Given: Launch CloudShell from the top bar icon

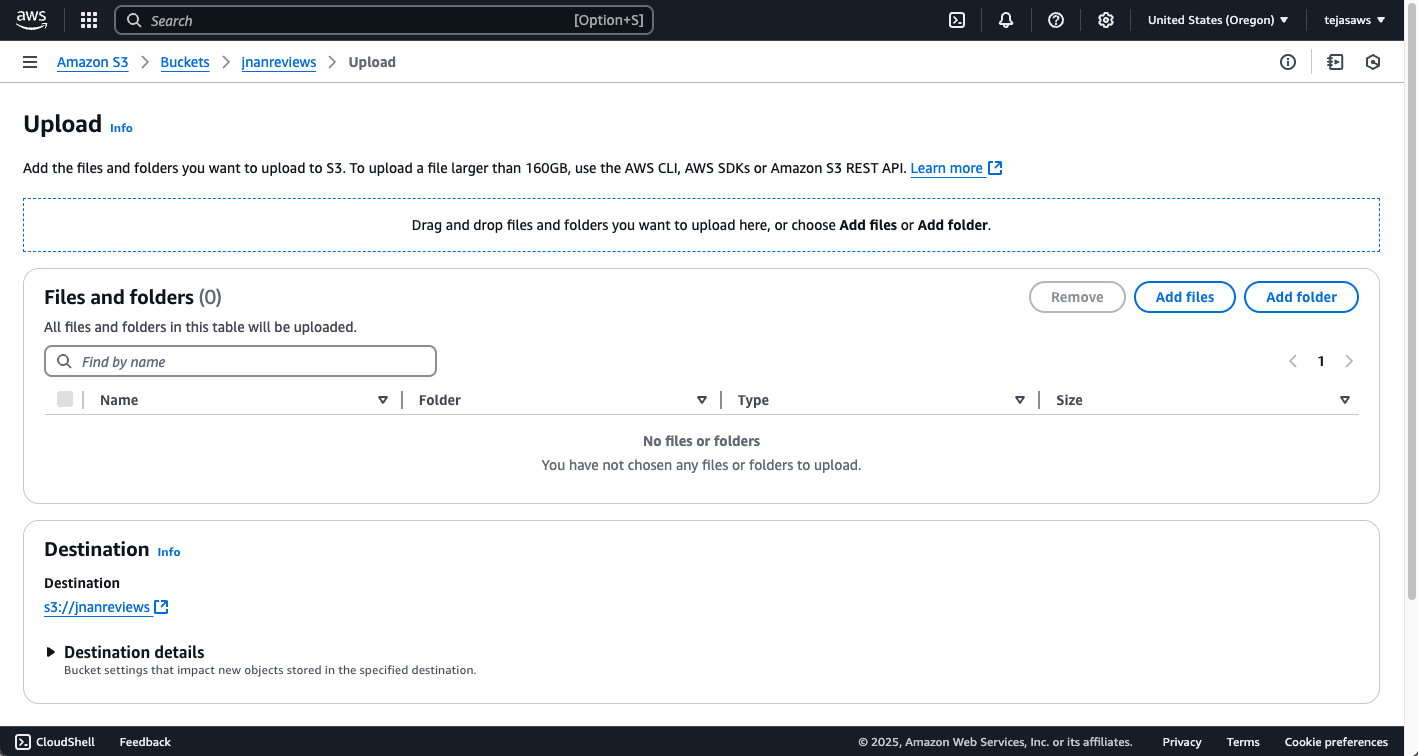Looking at the screenshot, I should [x=957, y=20].
